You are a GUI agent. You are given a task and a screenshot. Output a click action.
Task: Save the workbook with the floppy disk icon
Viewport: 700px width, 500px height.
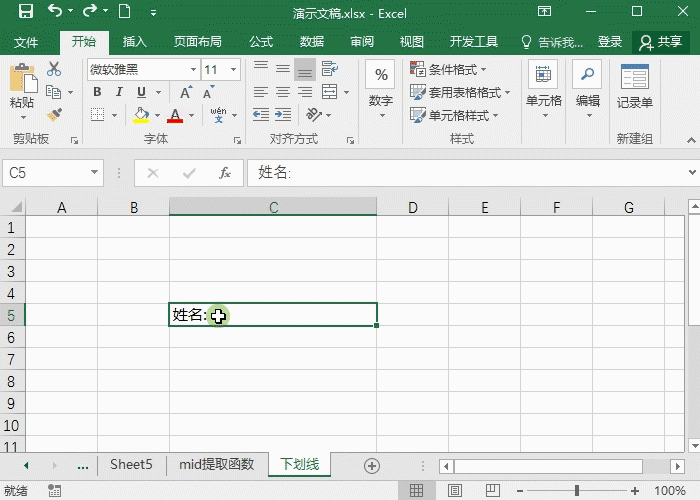click(x=26, y=11)
